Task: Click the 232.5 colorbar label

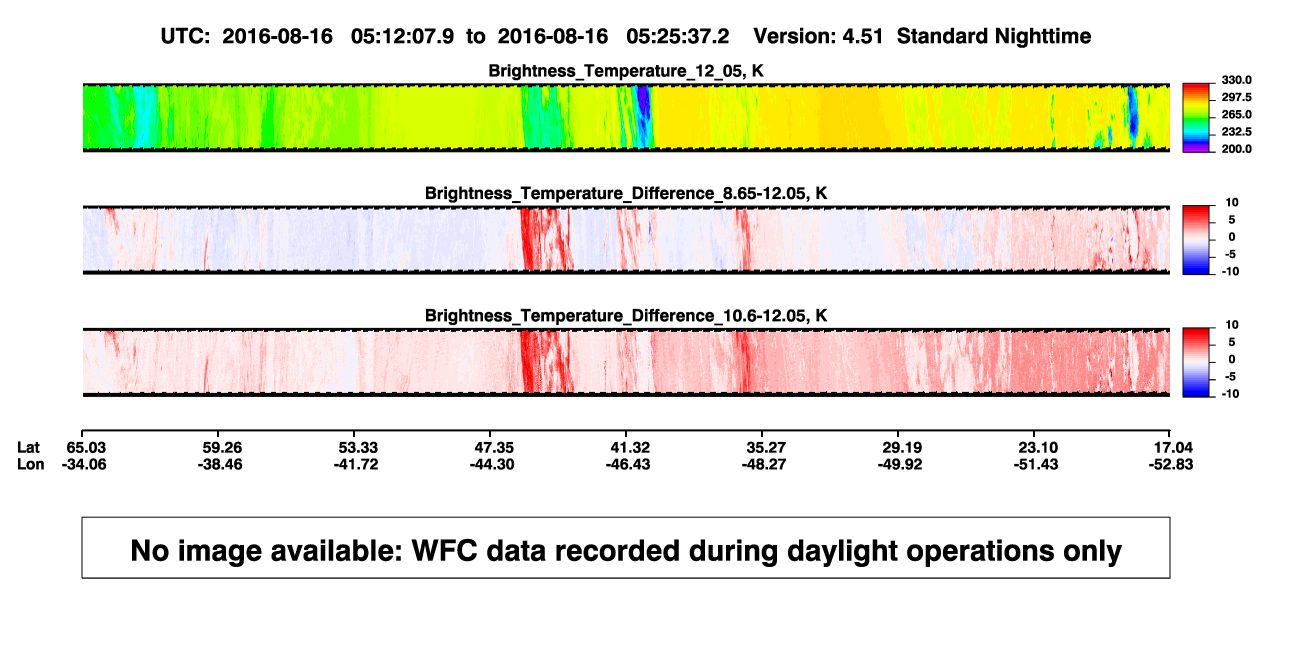Action: (x=1235, y=131)
